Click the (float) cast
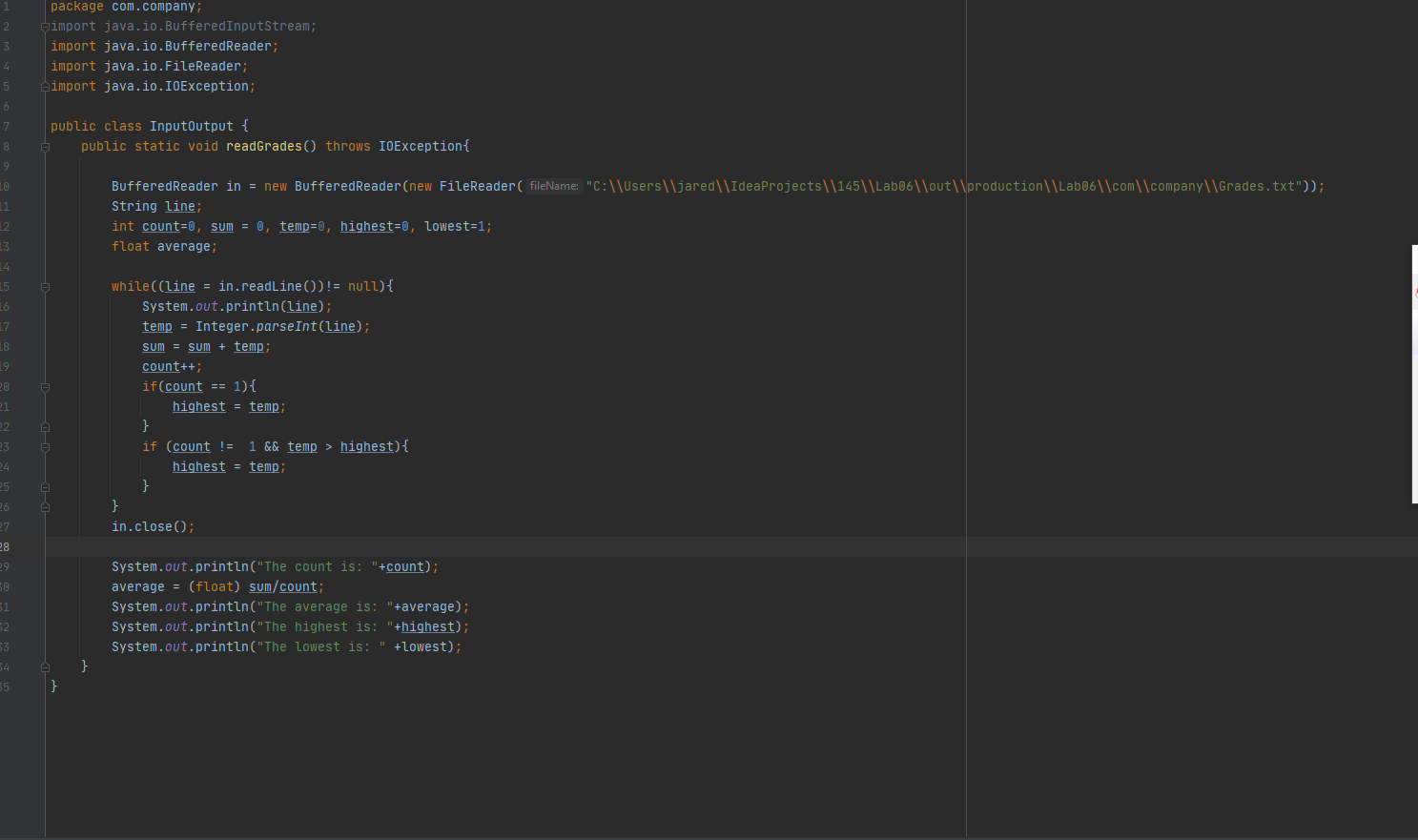The height and width of the screenshot is (840, 1418). [x=215, y=586]
